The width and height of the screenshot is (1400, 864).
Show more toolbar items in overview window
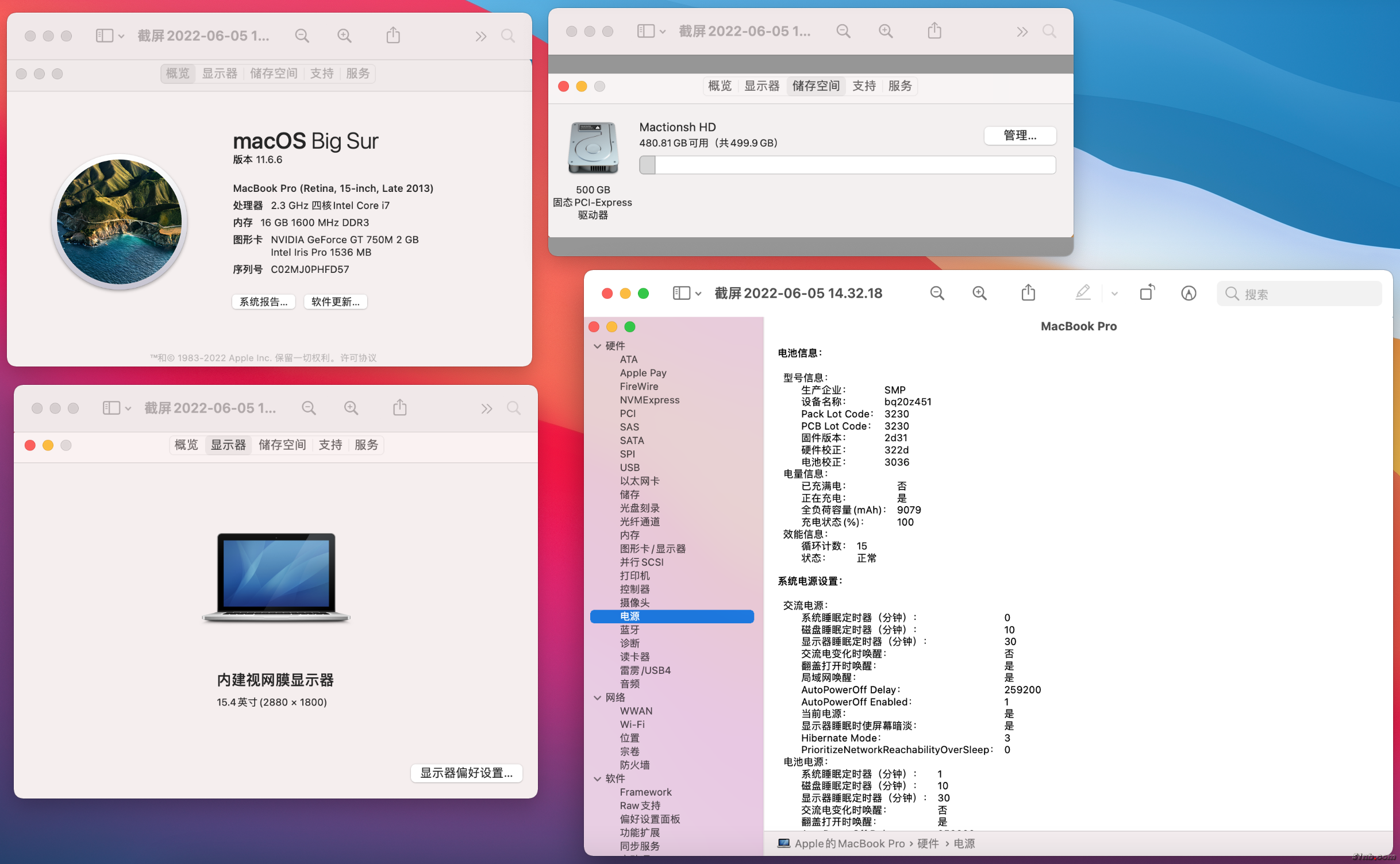click(480, 37)
